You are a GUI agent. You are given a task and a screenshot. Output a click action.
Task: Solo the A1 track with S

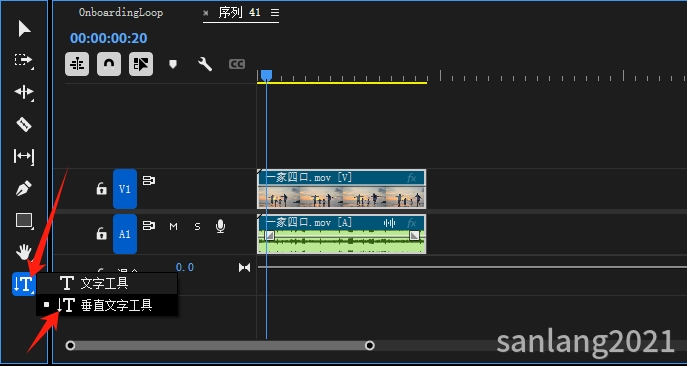click(197, 227)
